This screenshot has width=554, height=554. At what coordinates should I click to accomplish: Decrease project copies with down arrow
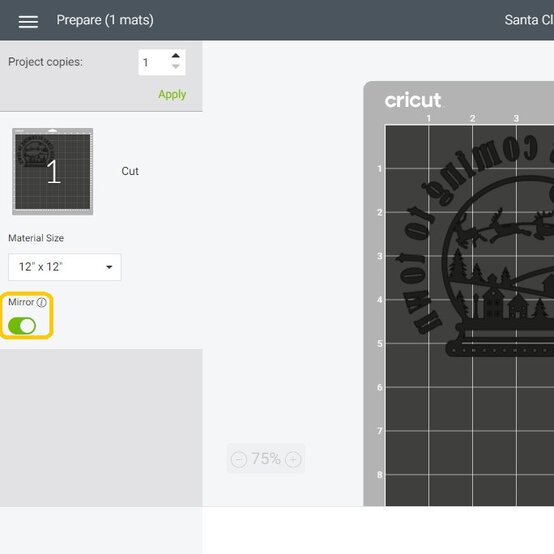click(176, 66)
